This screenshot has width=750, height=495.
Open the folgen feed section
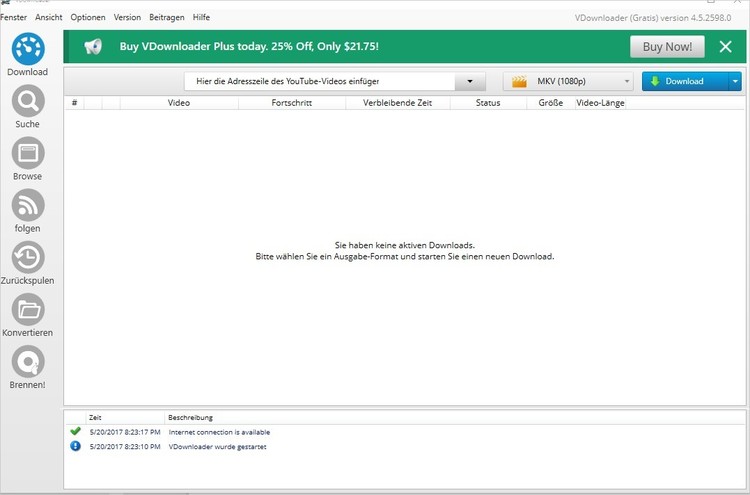click(x=28, y=211)
